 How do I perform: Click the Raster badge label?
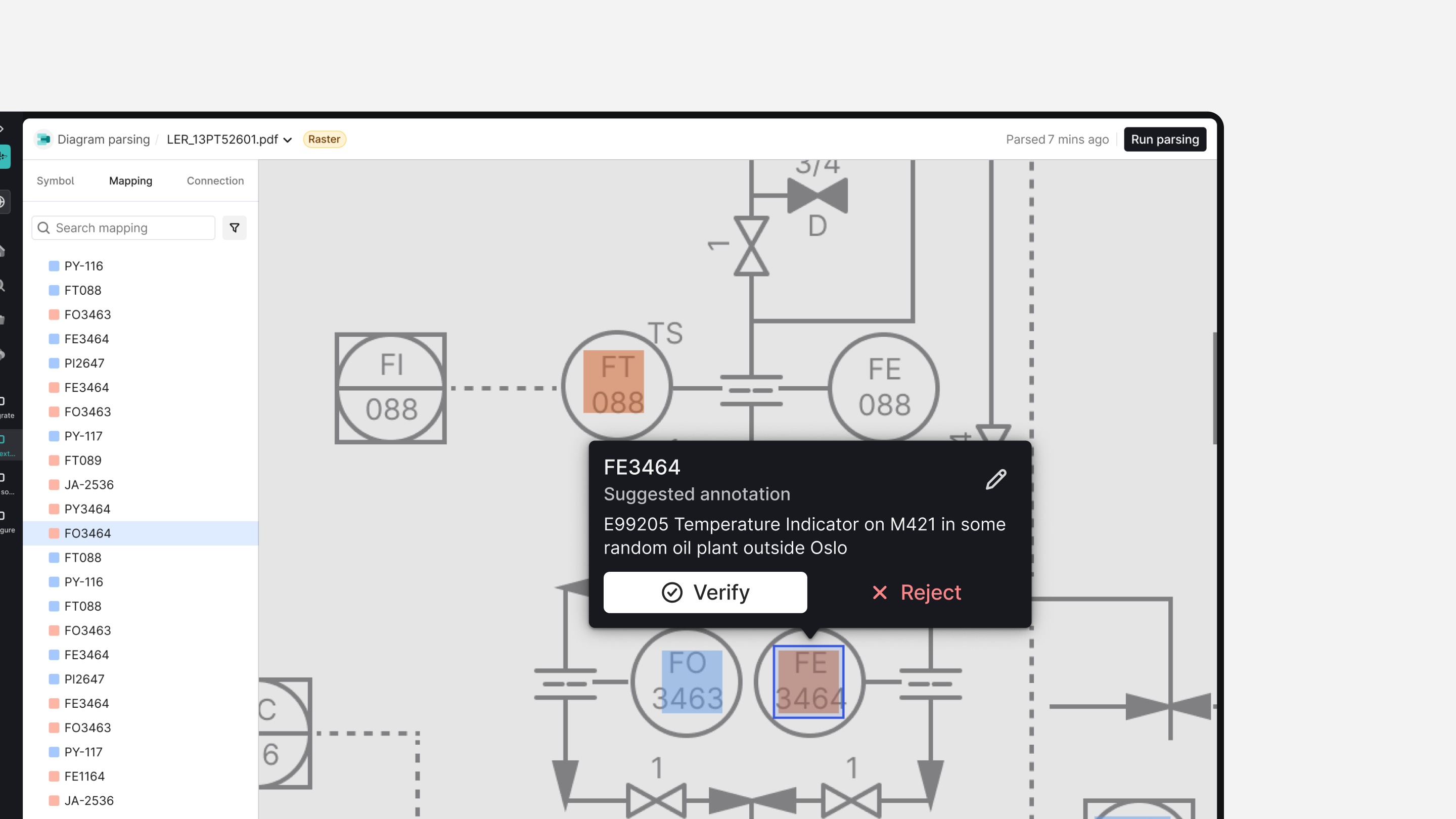pyautogui.click(x=324, y=139)
